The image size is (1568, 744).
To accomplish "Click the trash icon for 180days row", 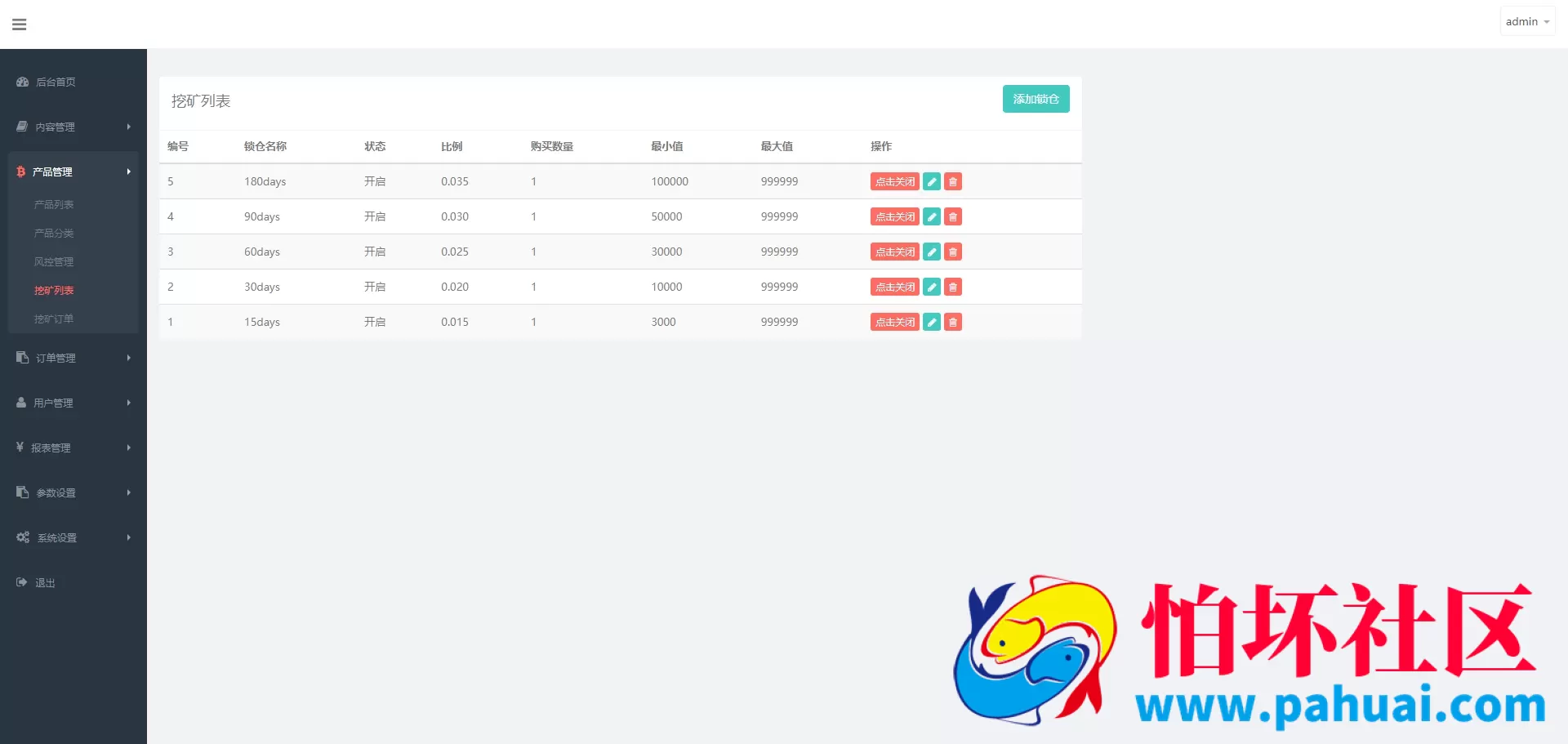I will pos(953,181).
